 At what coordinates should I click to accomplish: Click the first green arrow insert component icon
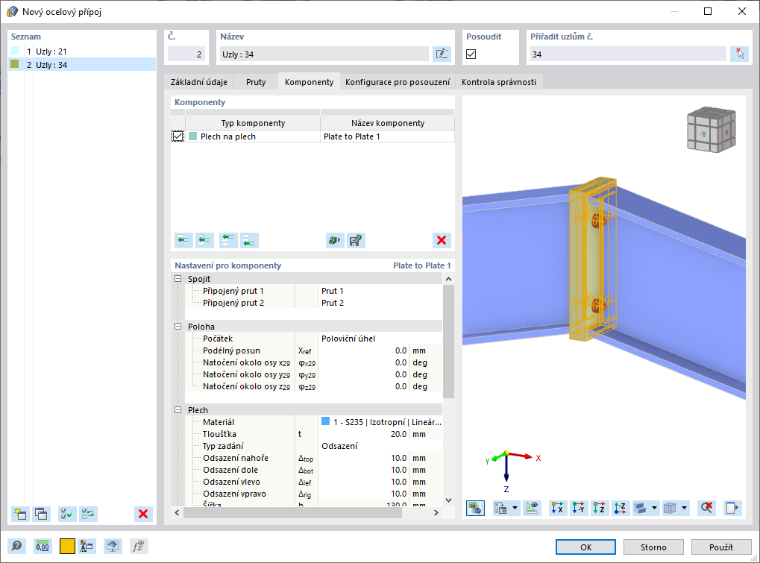coord(183,240)
